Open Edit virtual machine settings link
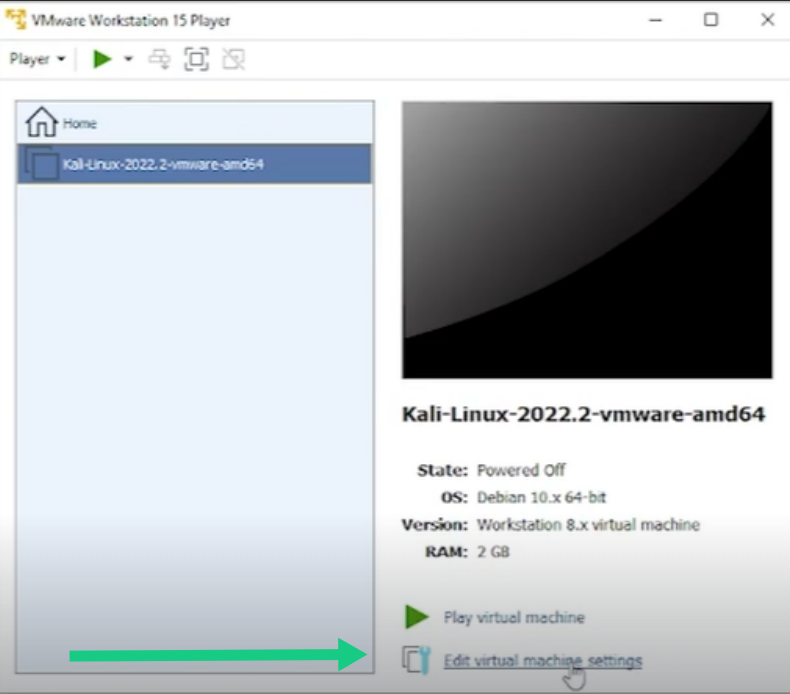This screenshot has height=694, width=790. pyautogui.click(x=543, y=660)
